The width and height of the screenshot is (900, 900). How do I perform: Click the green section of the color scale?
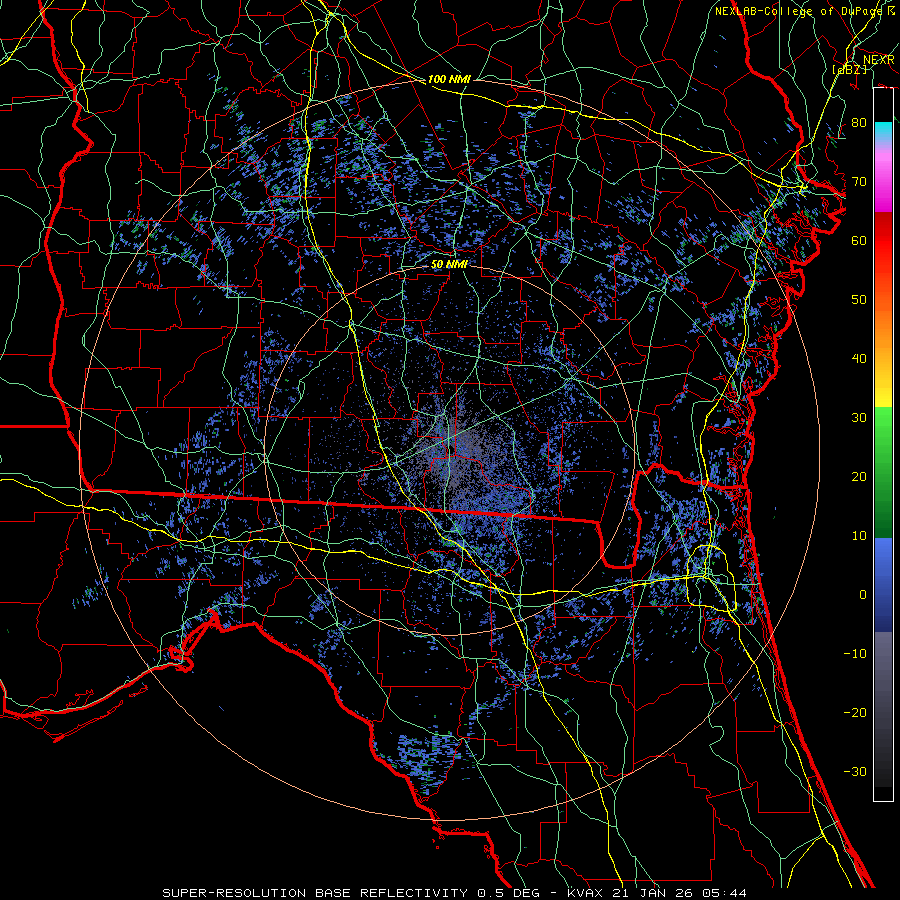coord(883,472)
